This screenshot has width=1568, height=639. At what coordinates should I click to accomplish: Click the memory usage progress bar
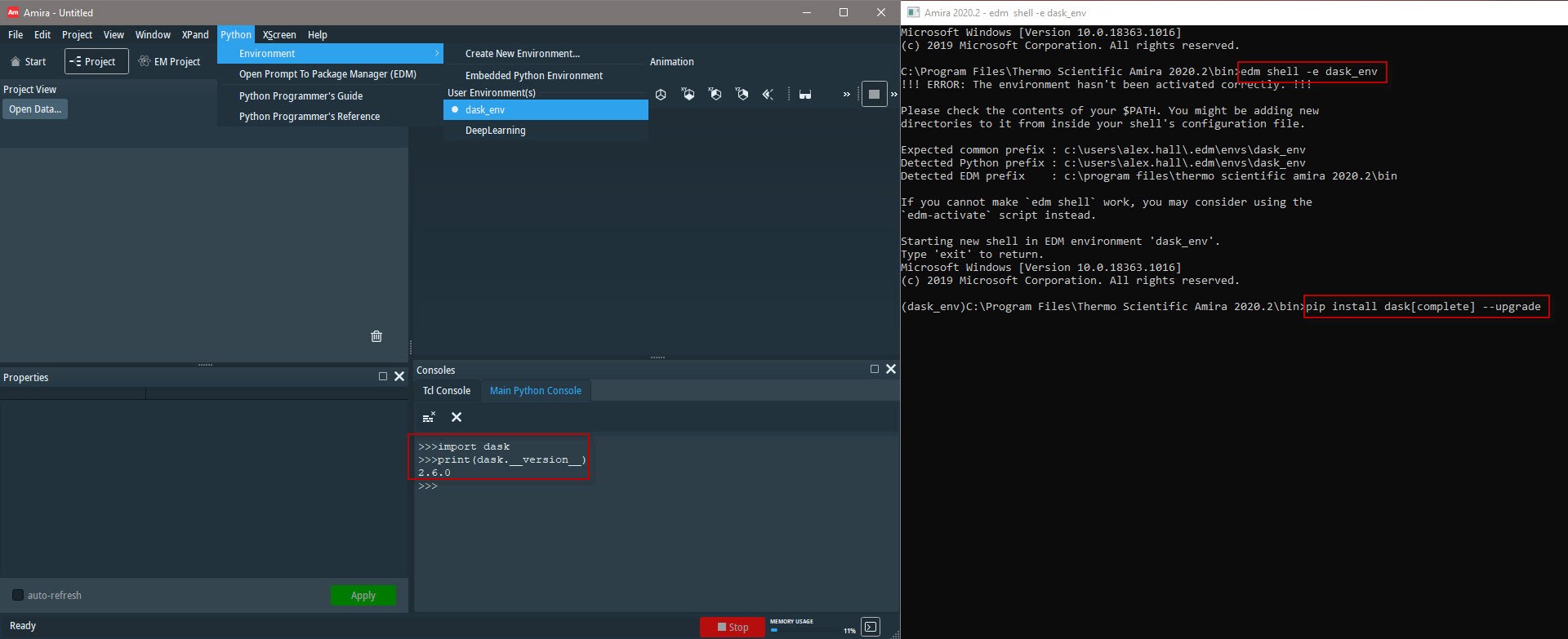(804, 630)
